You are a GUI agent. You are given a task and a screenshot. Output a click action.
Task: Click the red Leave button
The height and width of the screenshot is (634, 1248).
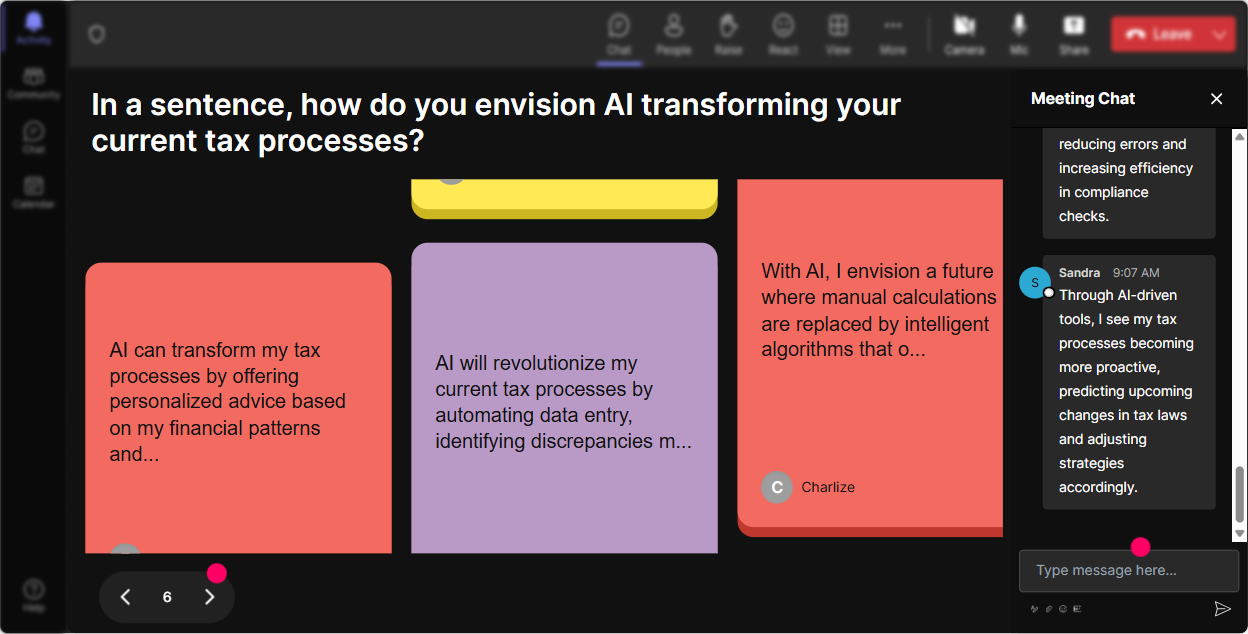pyautogui.click(x=1158, y=34)
